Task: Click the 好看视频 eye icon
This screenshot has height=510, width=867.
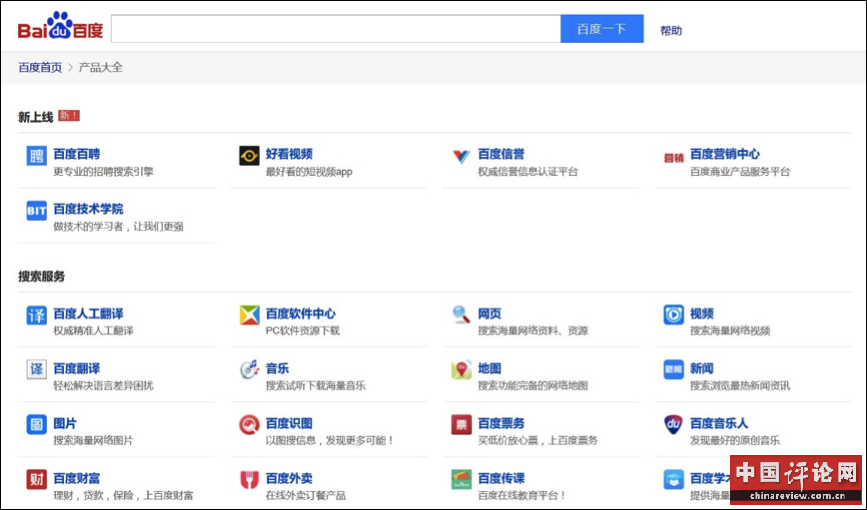Action: tap(249, 155)
